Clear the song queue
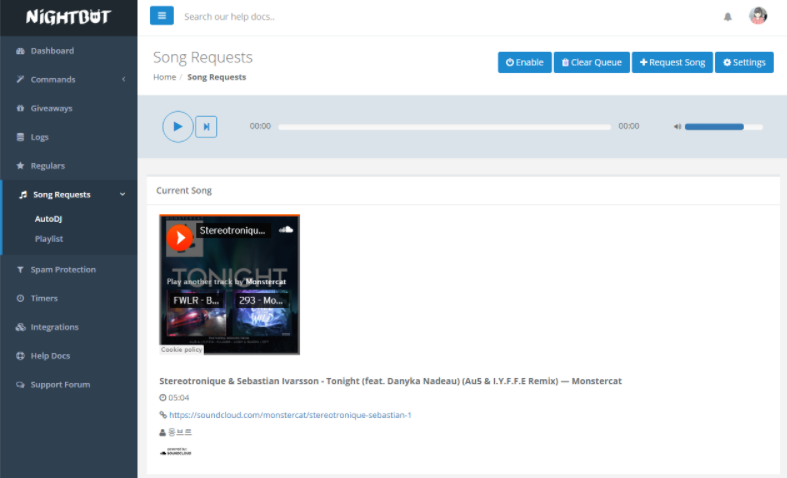 pos(592,62)
